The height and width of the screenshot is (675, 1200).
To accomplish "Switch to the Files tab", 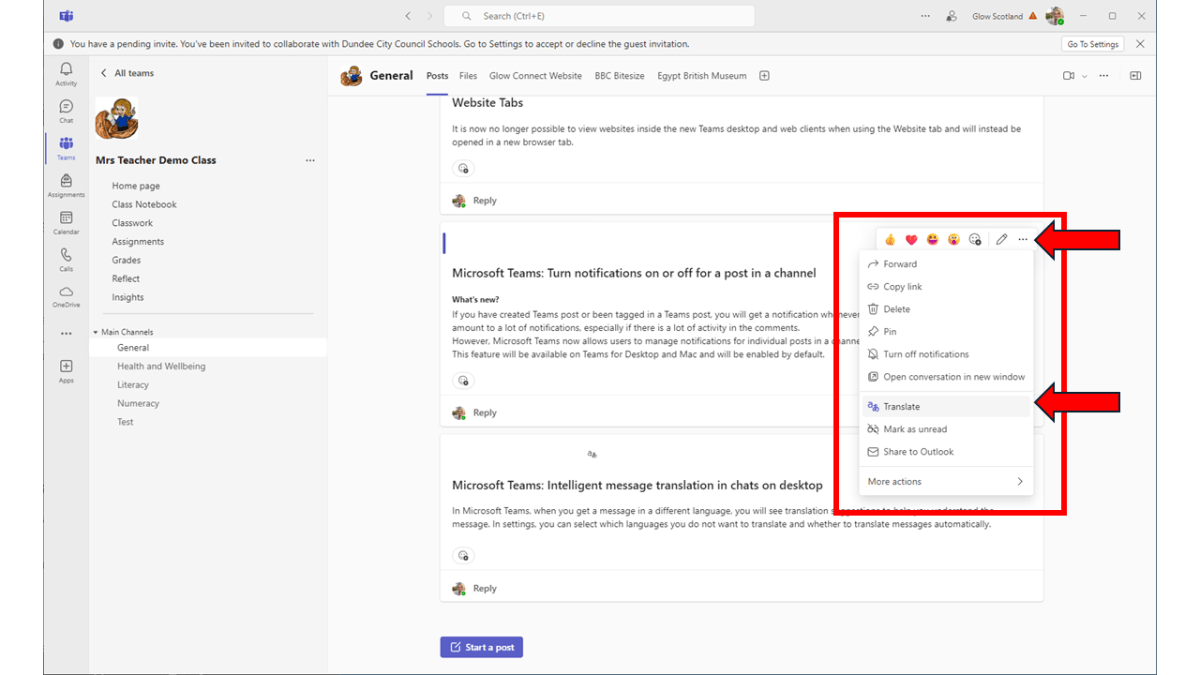I will click(467, 75).
